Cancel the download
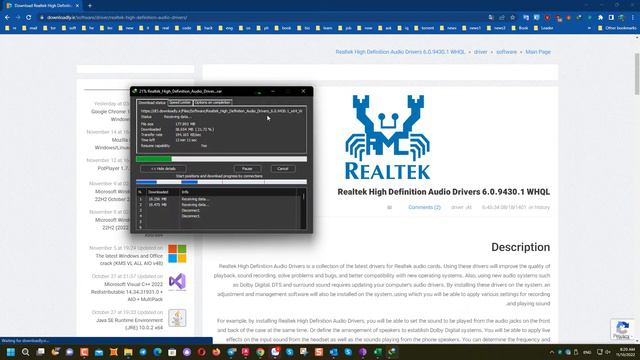This screenshot has width=640, height=360. tap(282, 169)
